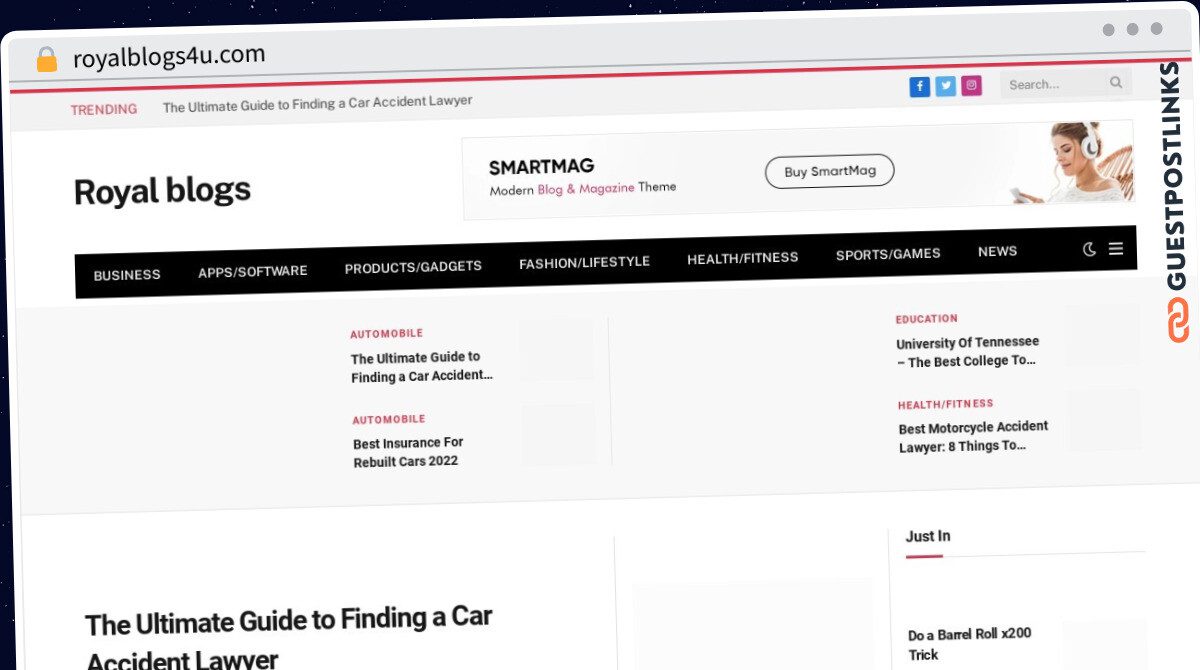Open 'Do a Barrel Roll x200 Trick' article
This screenshot has height=670, width=1200.
[970, 644]
